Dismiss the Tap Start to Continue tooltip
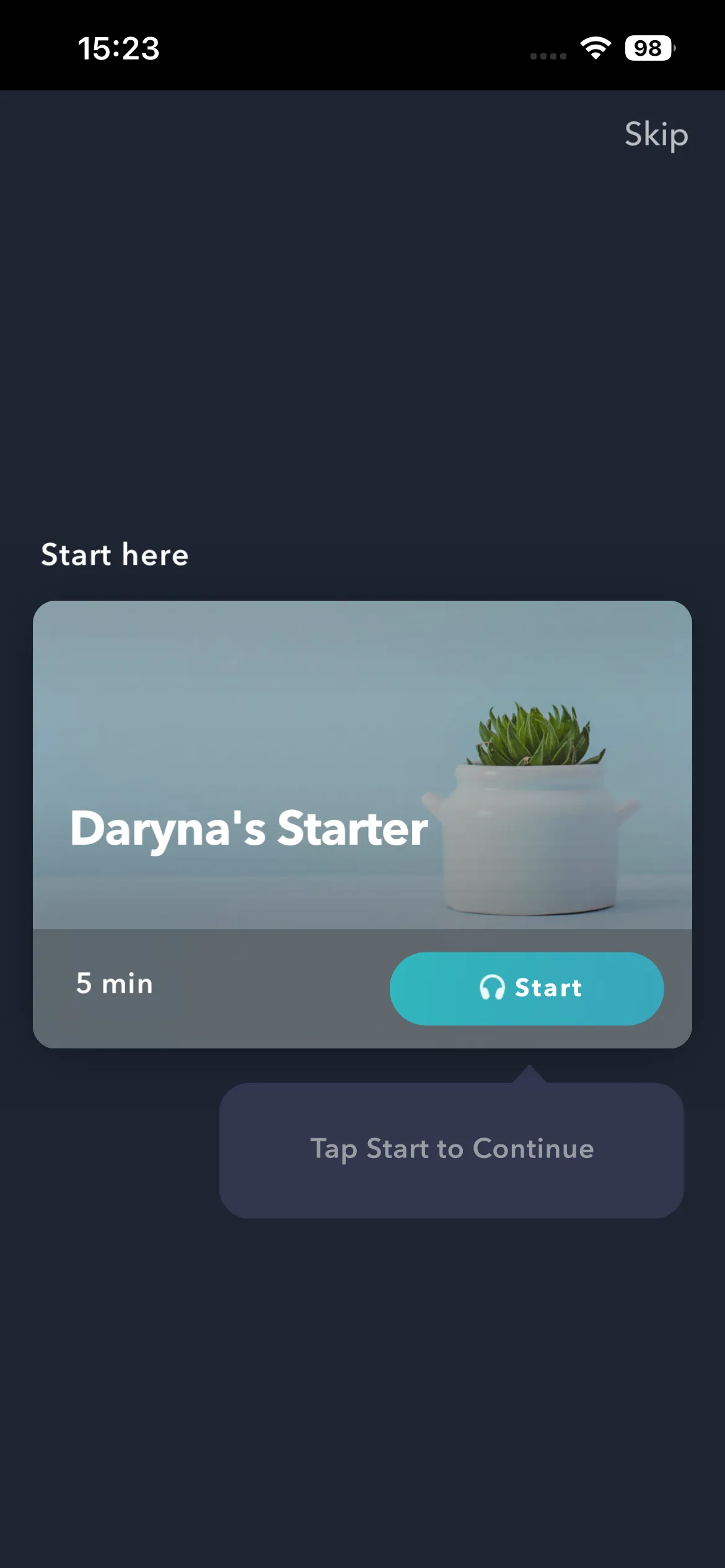 tap(452, 1150)
